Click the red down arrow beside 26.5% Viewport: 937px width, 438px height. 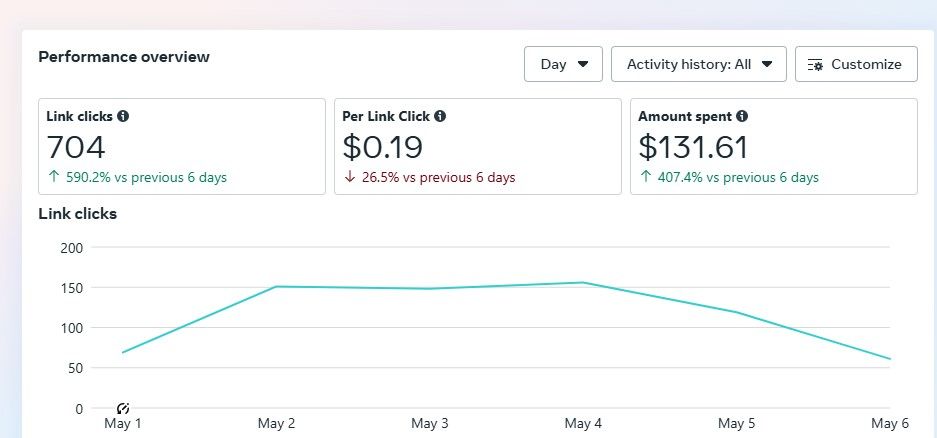click(x=348, y=178)
